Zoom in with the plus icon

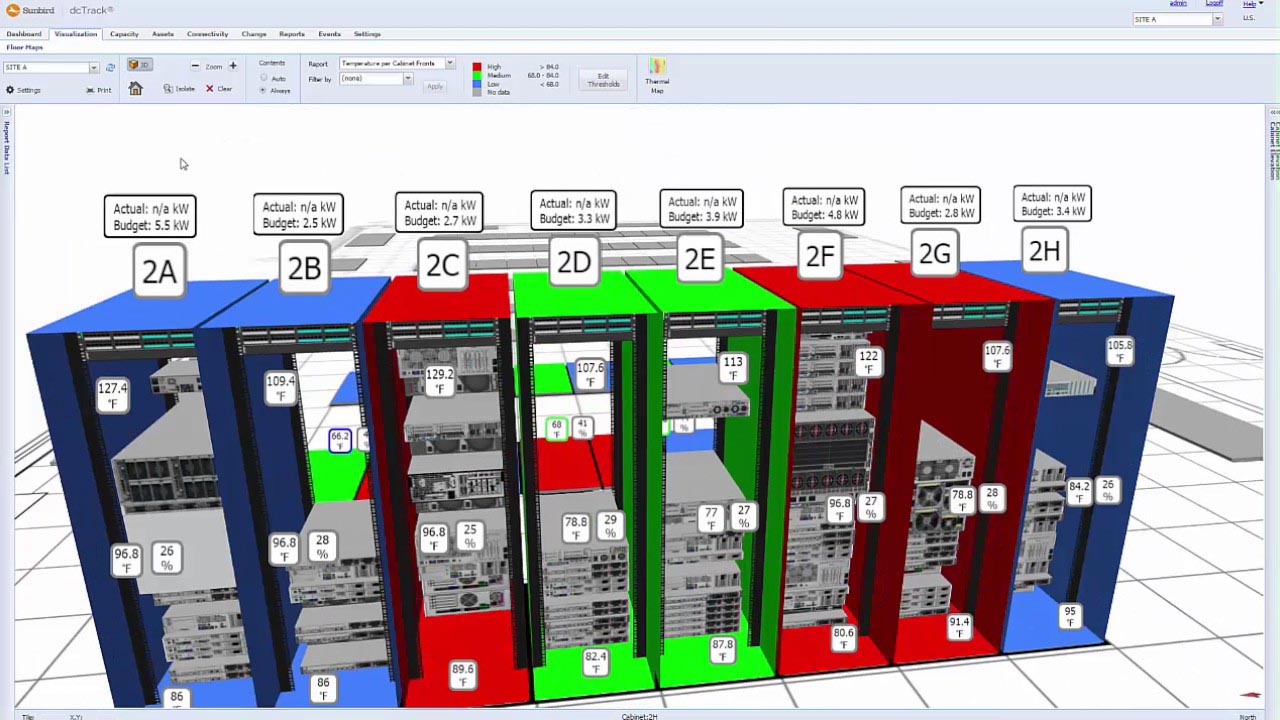233,66
